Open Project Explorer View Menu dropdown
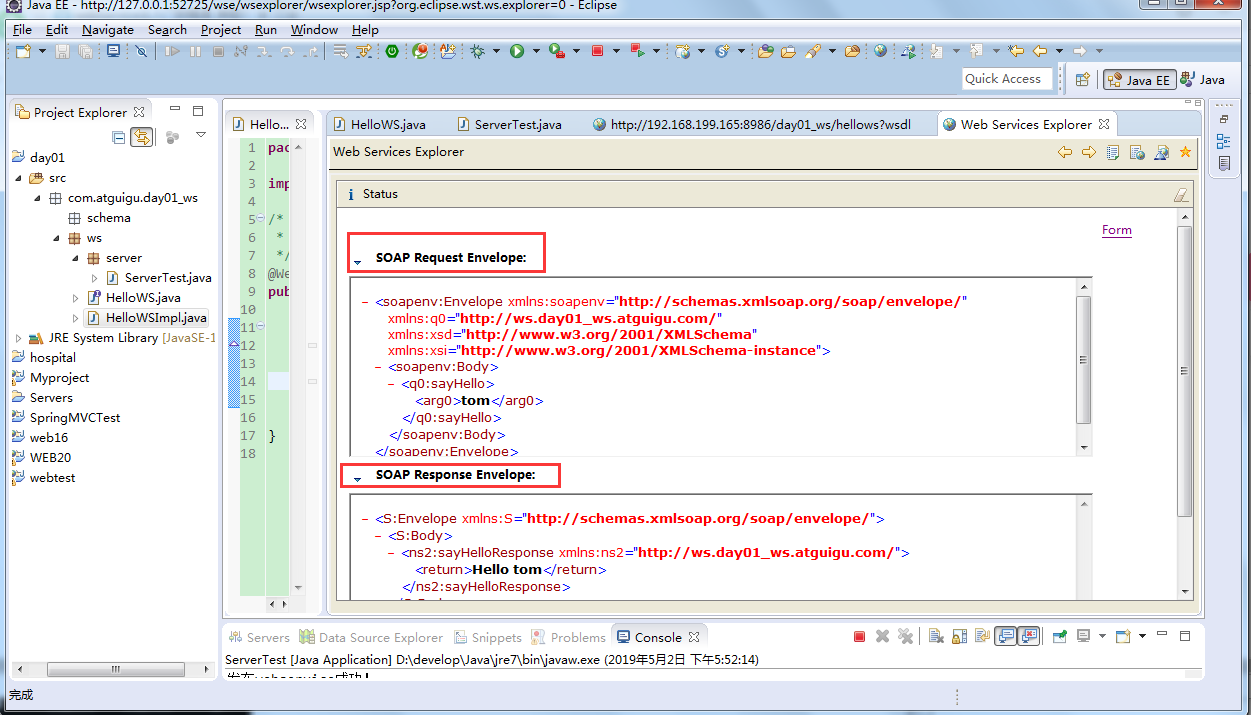Screen dimensions: 1251x715 tap(201, 136)
